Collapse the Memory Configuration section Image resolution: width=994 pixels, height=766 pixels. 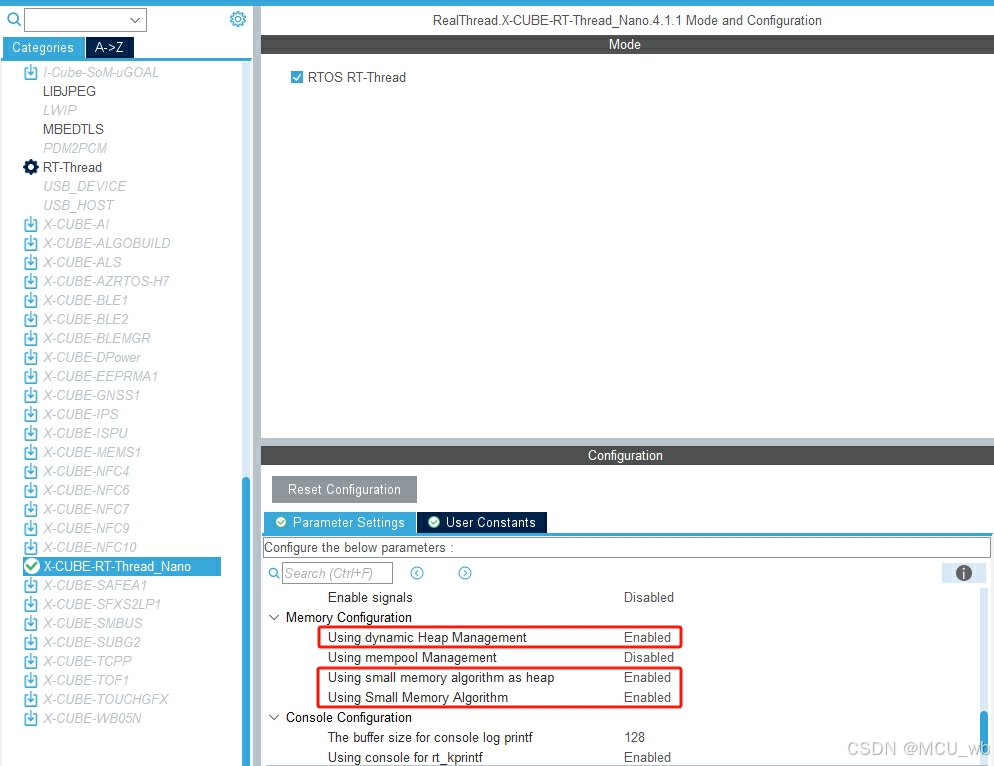pyautogui.click(x=274, y=617)
